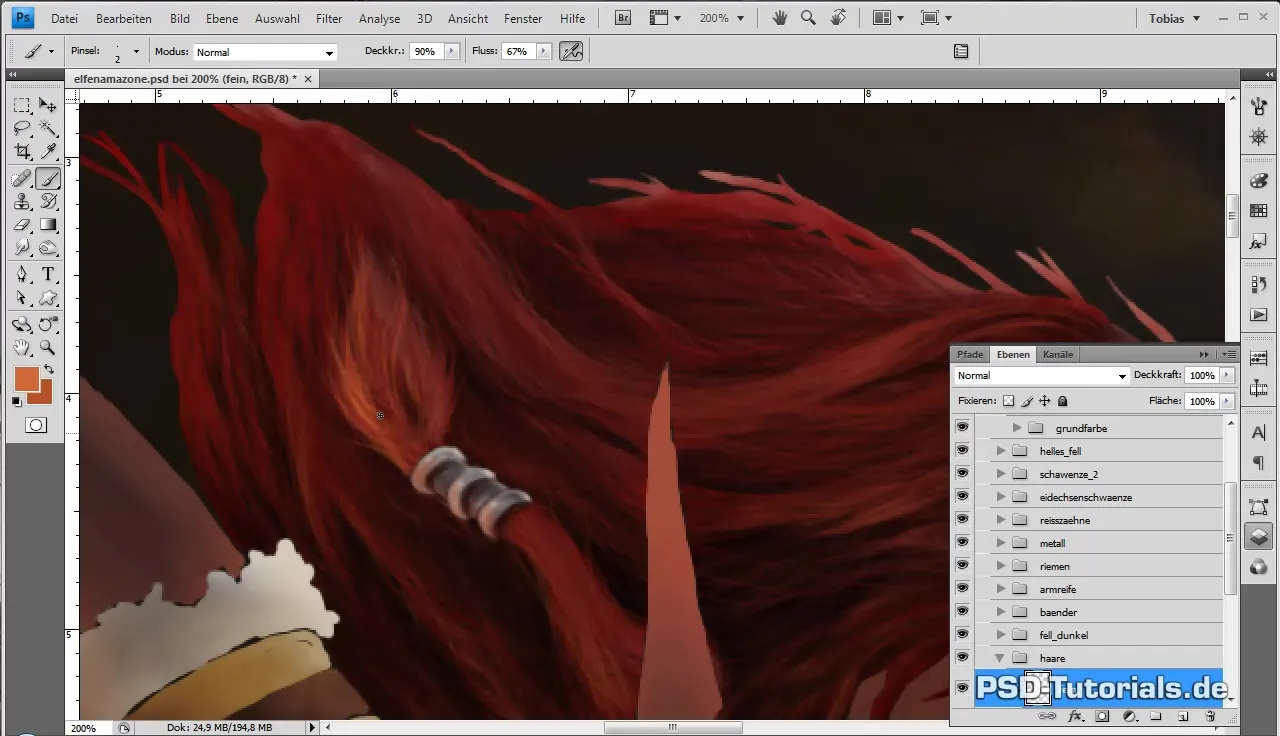Viewport: 1280px width, 736px height.
Task: Expand the baender layer group
Action: [x=1001, y=612]
